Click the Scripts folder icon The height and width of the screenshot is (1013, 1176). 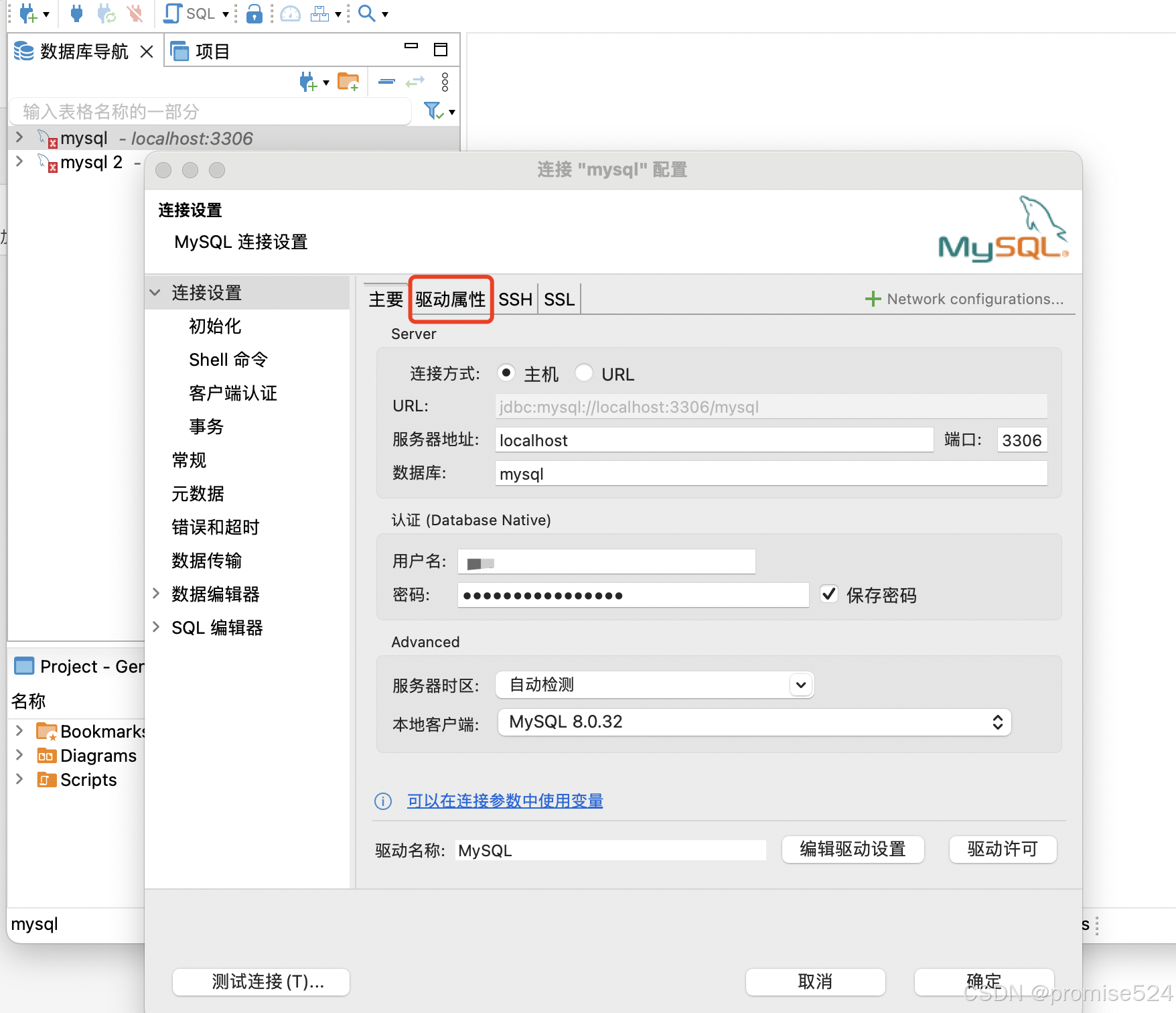pyautogui.click(x=46, y=780)
